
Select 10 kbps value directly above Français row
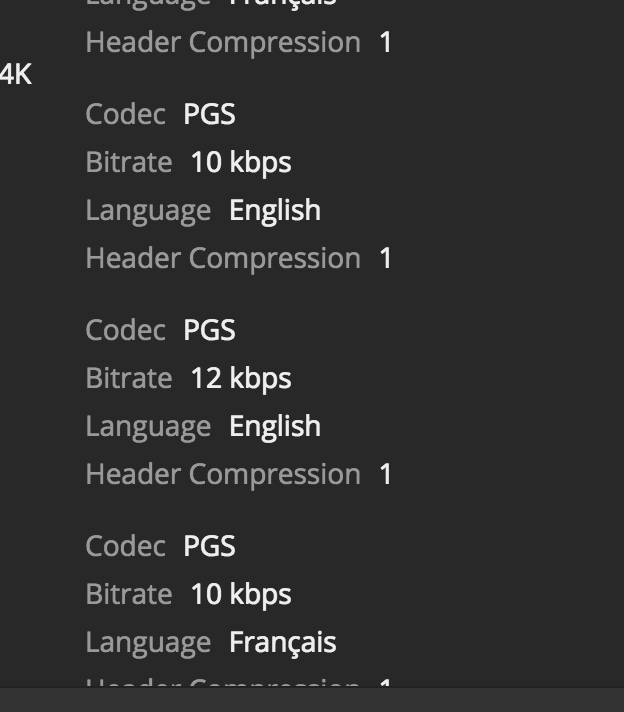pos(240,595)
